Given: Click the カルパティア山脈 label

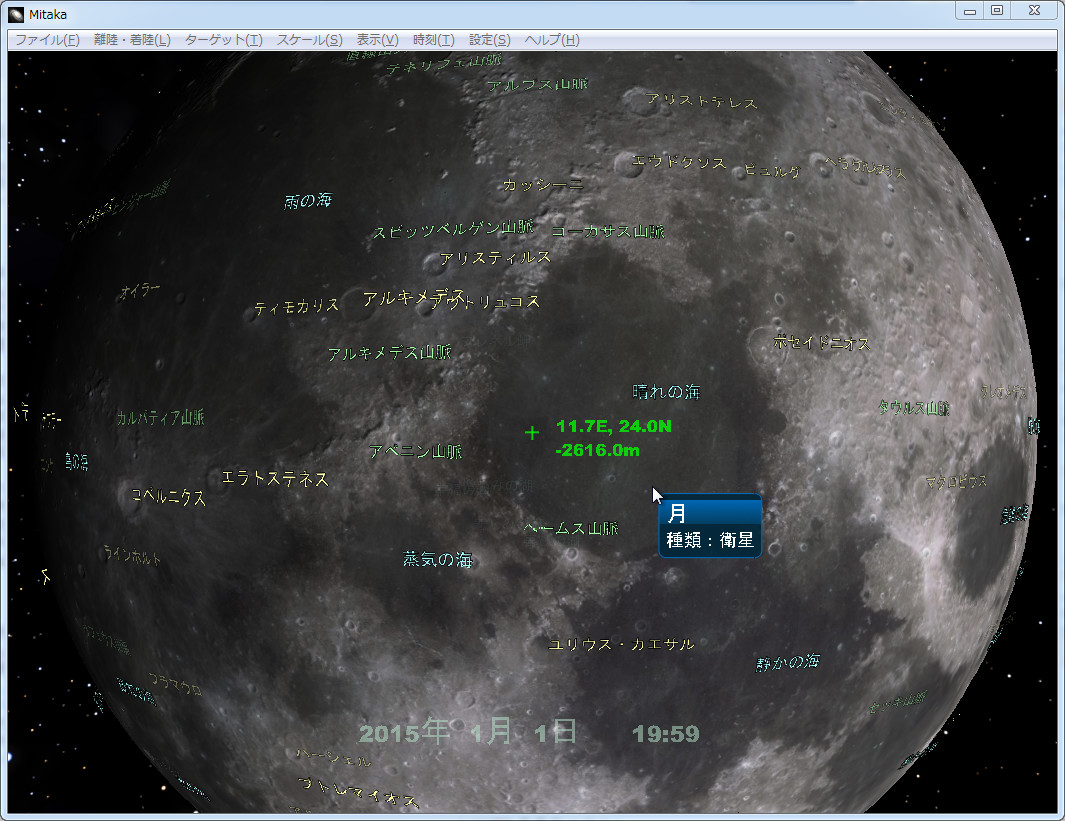Looking at the screenshot, I should coord(160,417).
